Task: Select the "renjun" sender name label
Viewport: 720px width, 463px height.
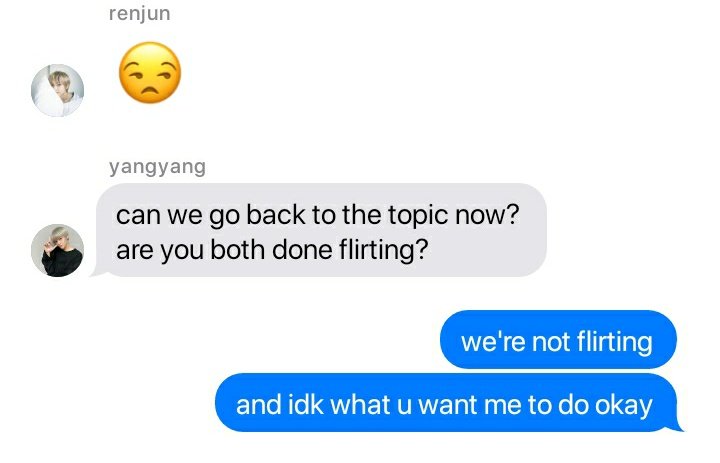Action: pyautogui.click(x=140, y=13)
